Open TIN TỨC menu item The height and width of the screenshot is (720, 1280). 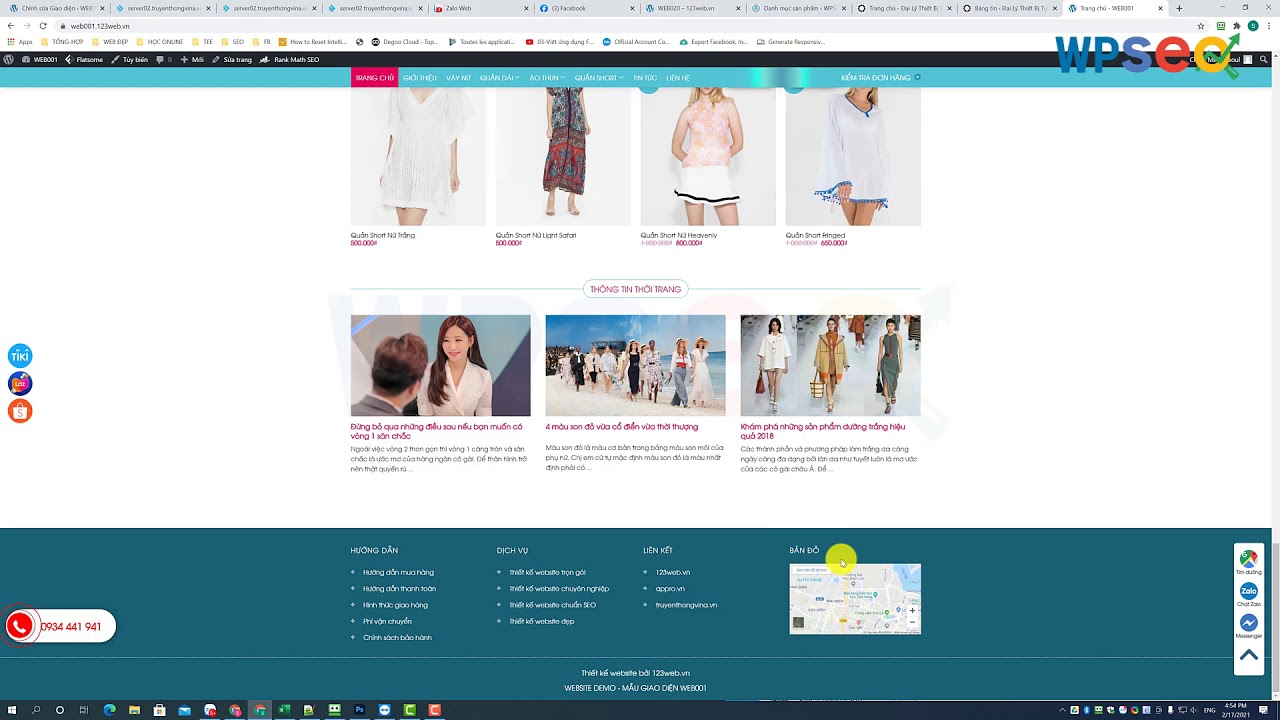pos(645,78)
